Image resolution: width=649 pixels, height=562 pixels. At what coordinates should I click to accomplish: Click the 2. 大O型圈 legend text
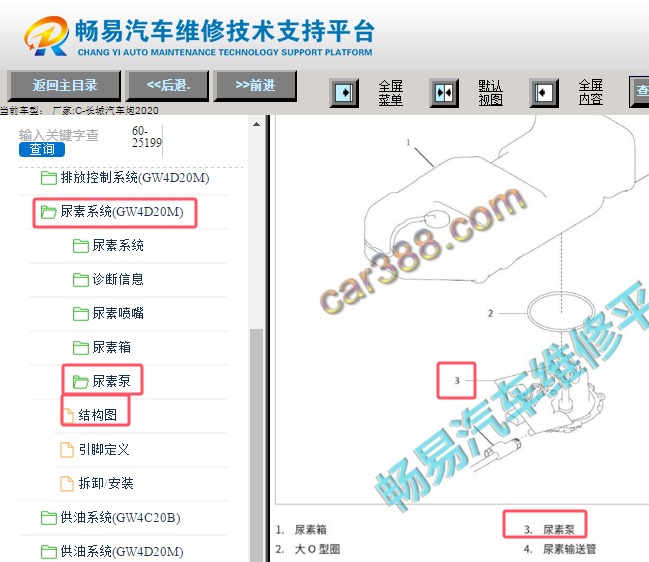point(308,550)
